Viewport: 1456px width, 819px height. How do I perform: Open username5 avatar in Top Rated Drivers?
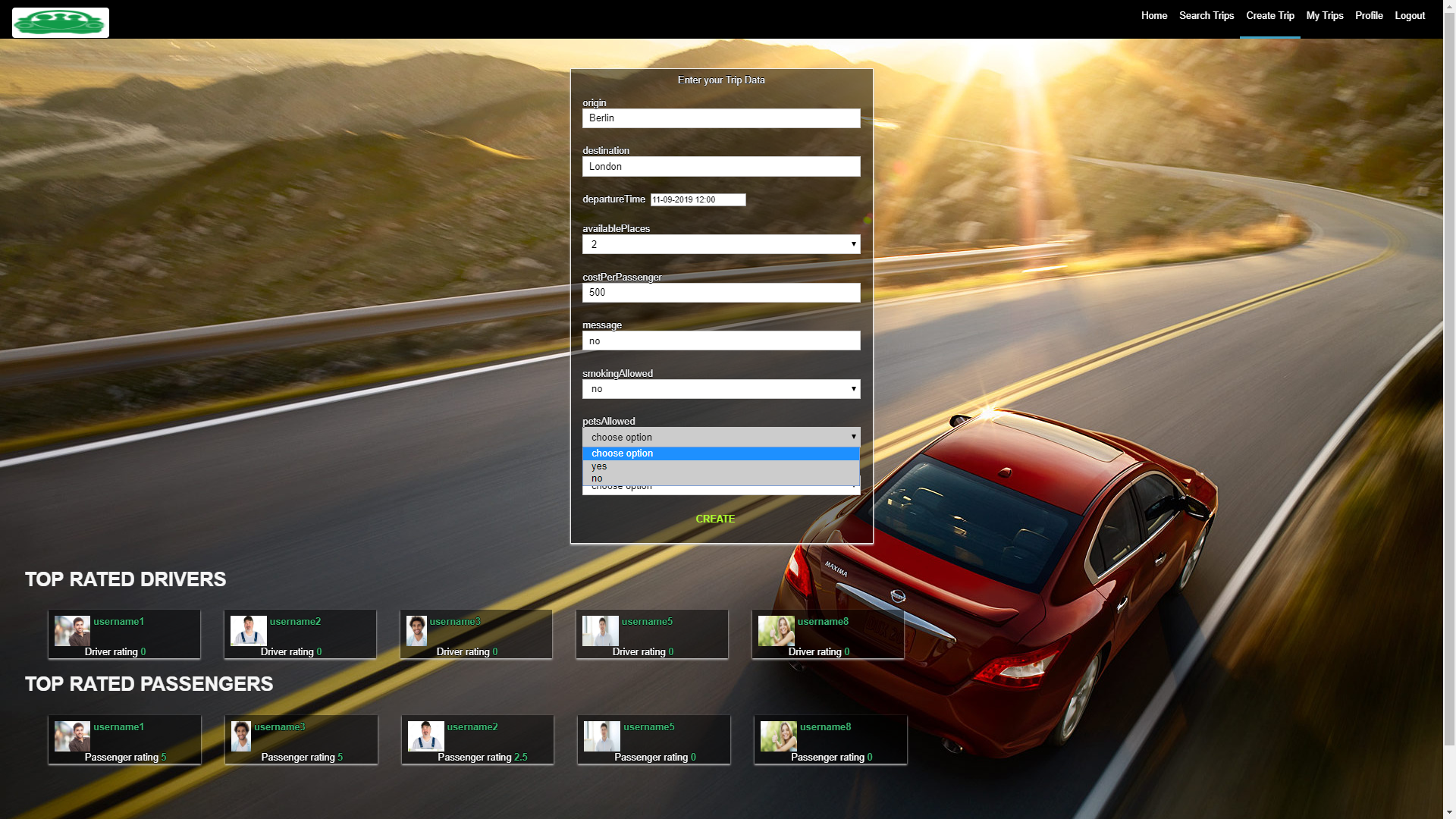tap(600, 631)
